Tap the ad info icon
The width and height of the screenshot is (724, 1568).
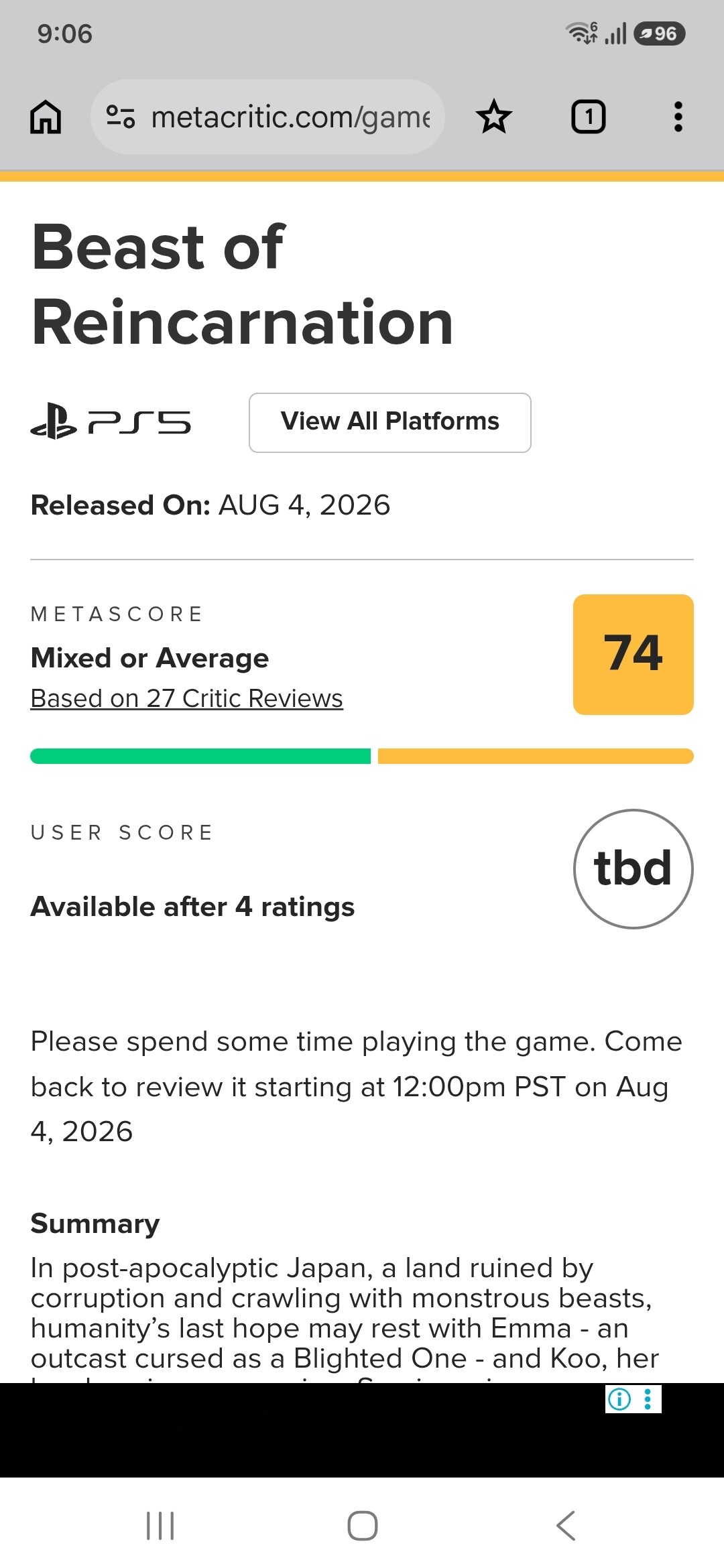tap(619, 1398)
